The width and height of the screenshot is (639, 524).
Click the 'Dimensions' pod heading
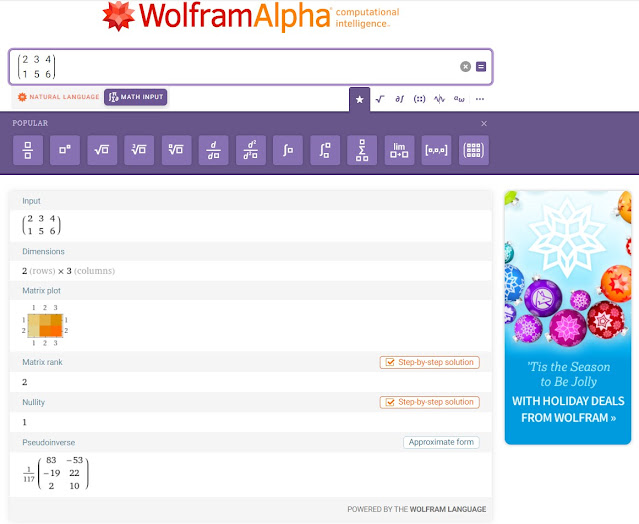(43, 251)
